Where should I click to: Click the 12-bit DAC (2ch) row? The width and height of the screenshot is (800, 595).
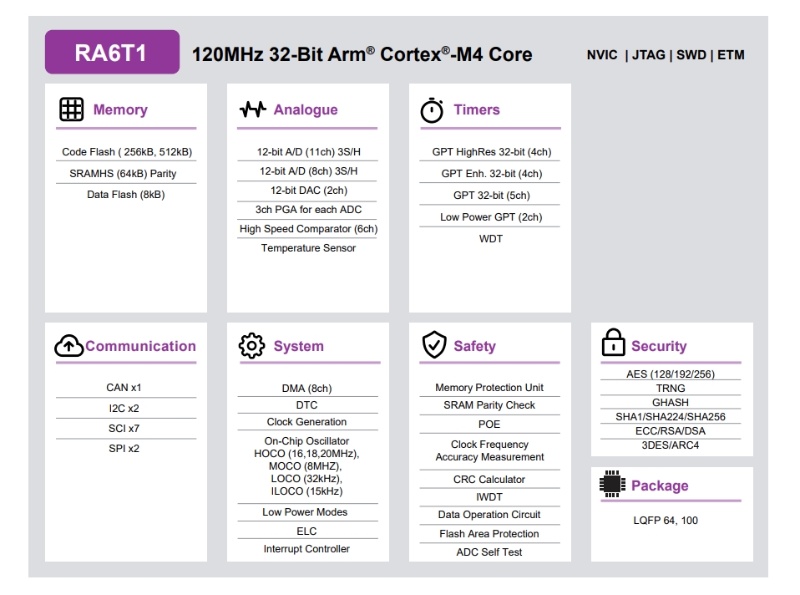tap(308, 190)
